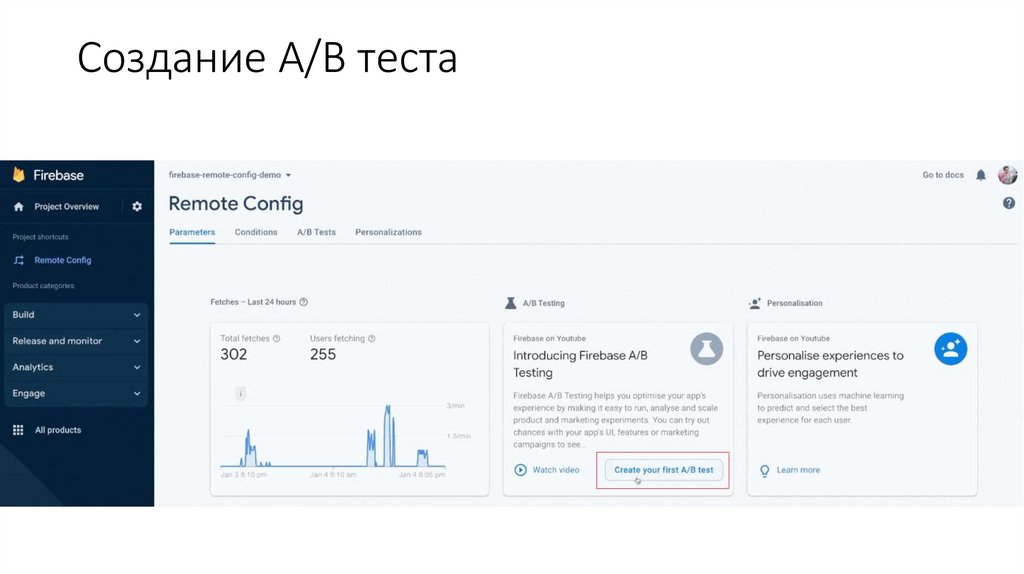Click the All products grid icon
Image resolution: width=1024 pixels, height=574 pixels.
click(18, 430)
